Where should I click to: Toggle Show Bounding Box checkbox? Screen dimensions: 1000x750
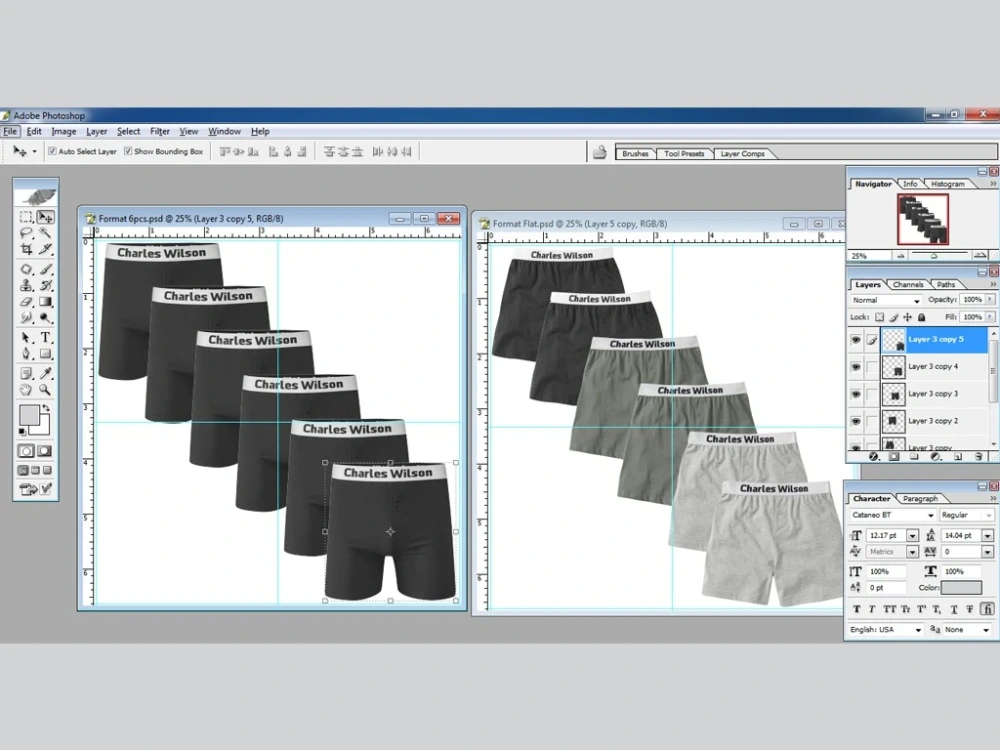(x=128, y=151)
